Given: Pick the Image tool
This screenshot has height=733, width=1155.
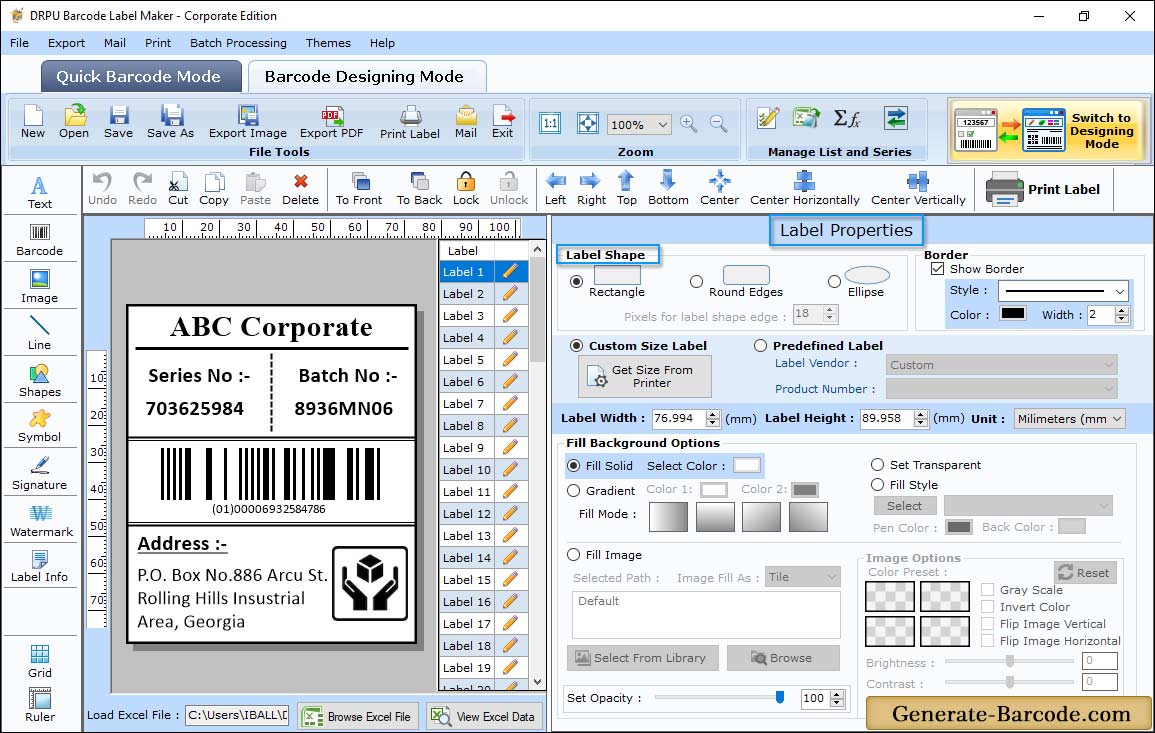Looking at the screenshot, I should tap(40, 287).
